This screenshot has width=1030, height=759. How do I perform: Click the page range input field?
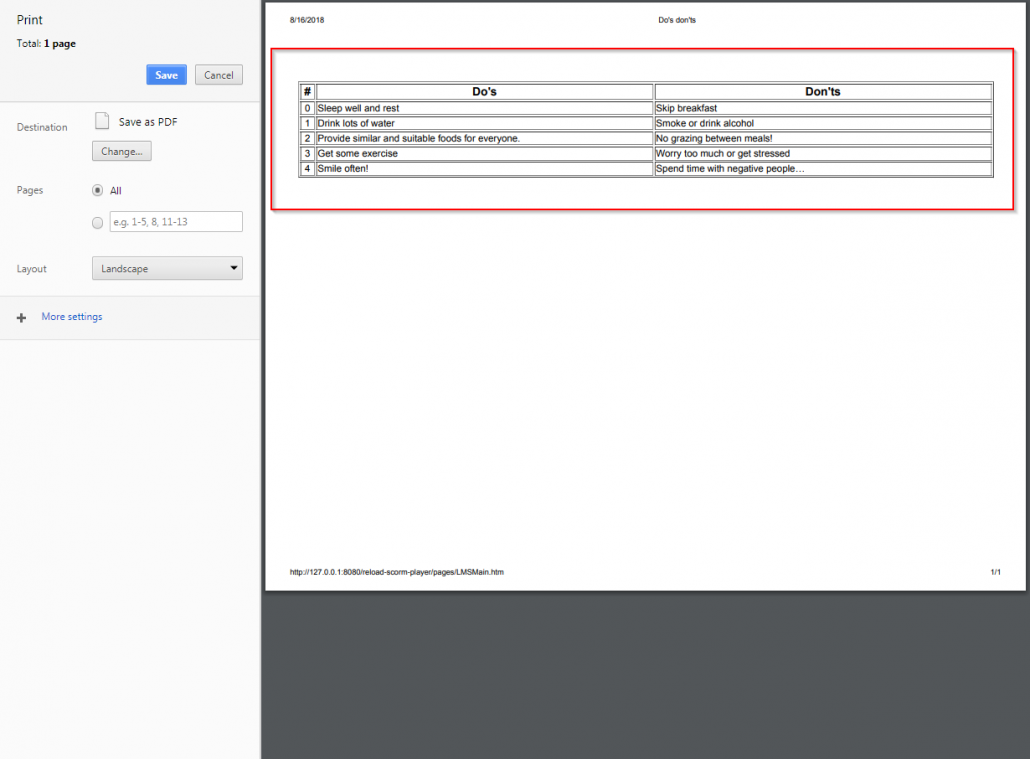click(175, 221)
